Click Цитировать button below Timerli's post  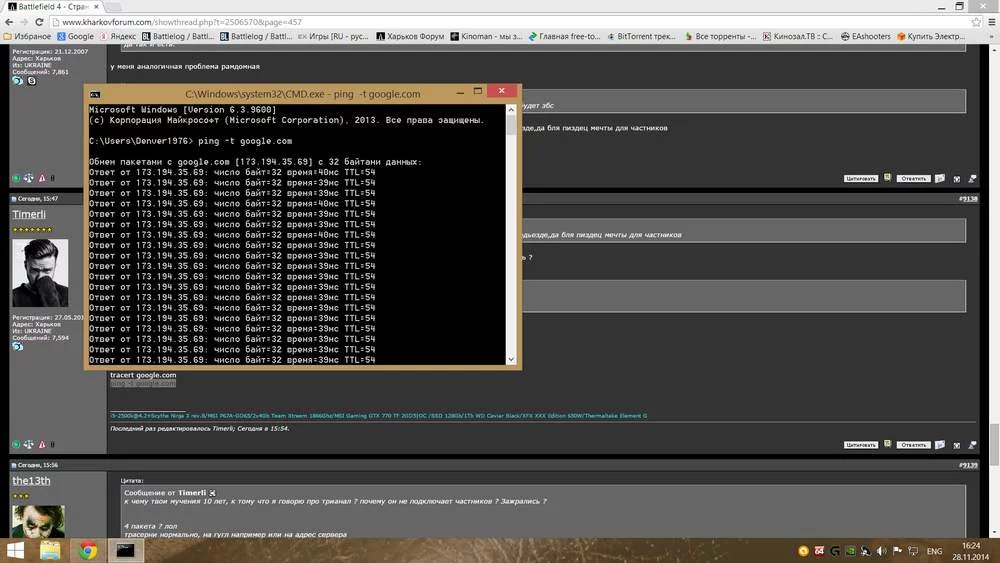[861, 445]
